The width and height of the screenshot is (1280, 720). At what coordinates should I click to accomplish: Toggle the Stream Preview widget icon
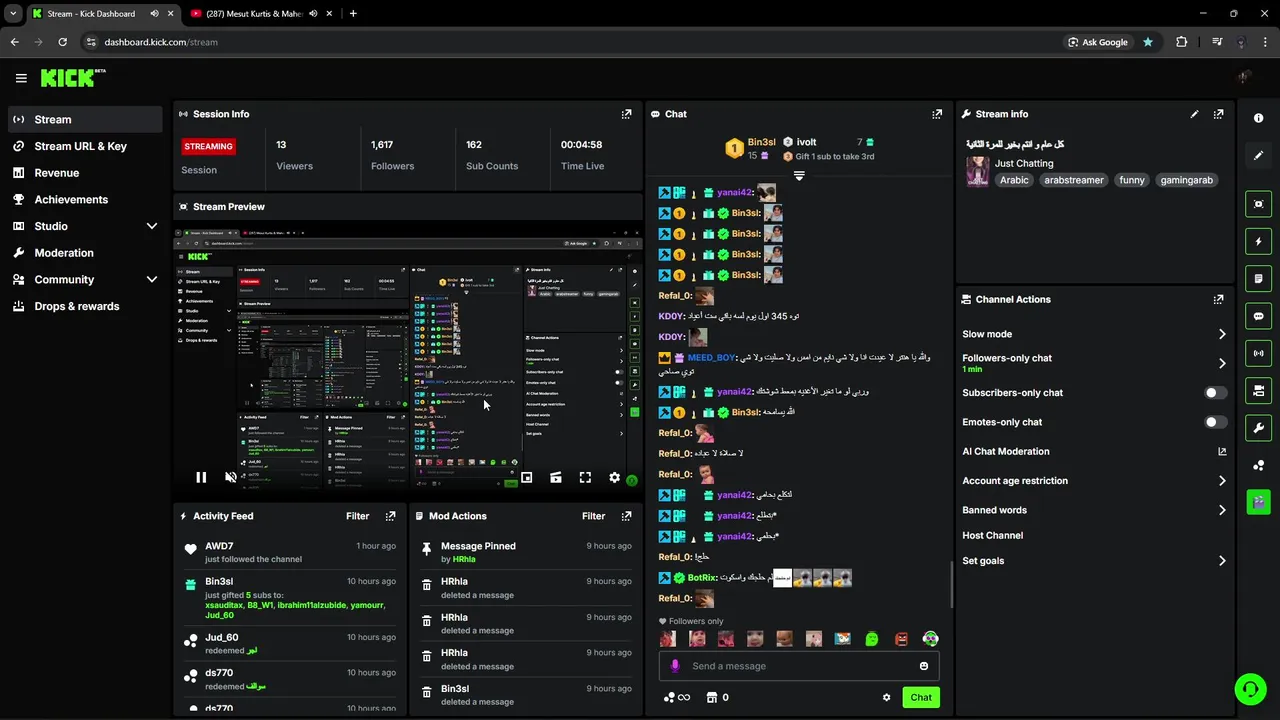tap(1258, 204)
